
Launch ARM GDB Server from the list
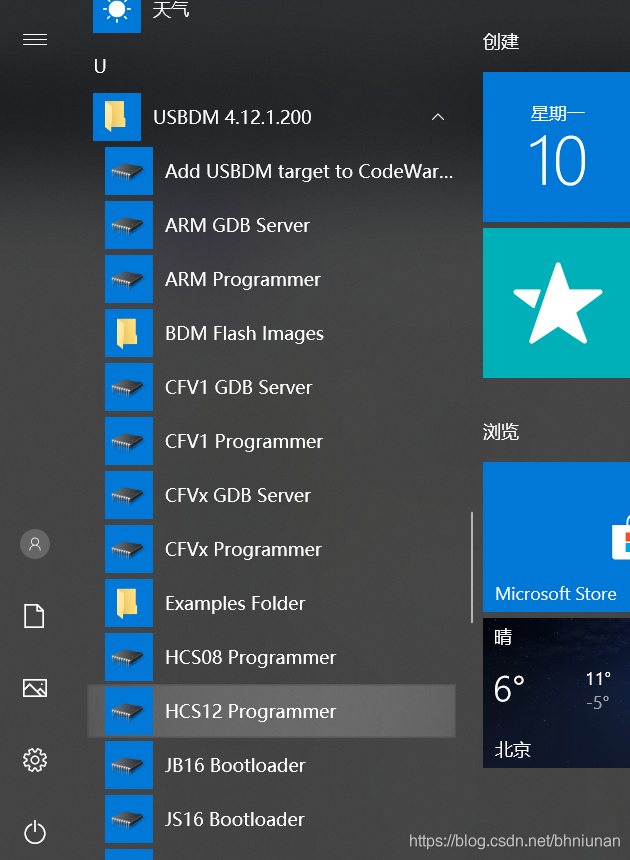237,225
